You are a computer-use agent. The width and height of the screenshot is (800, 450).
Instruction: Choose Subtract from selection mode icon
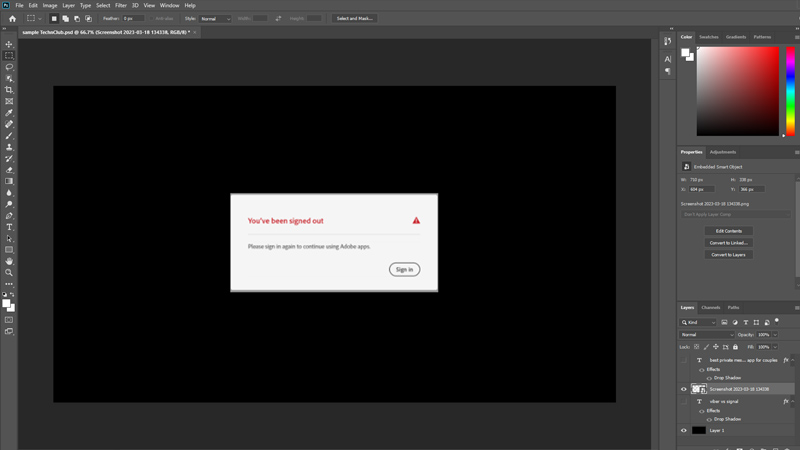click(x=77, y=18)
